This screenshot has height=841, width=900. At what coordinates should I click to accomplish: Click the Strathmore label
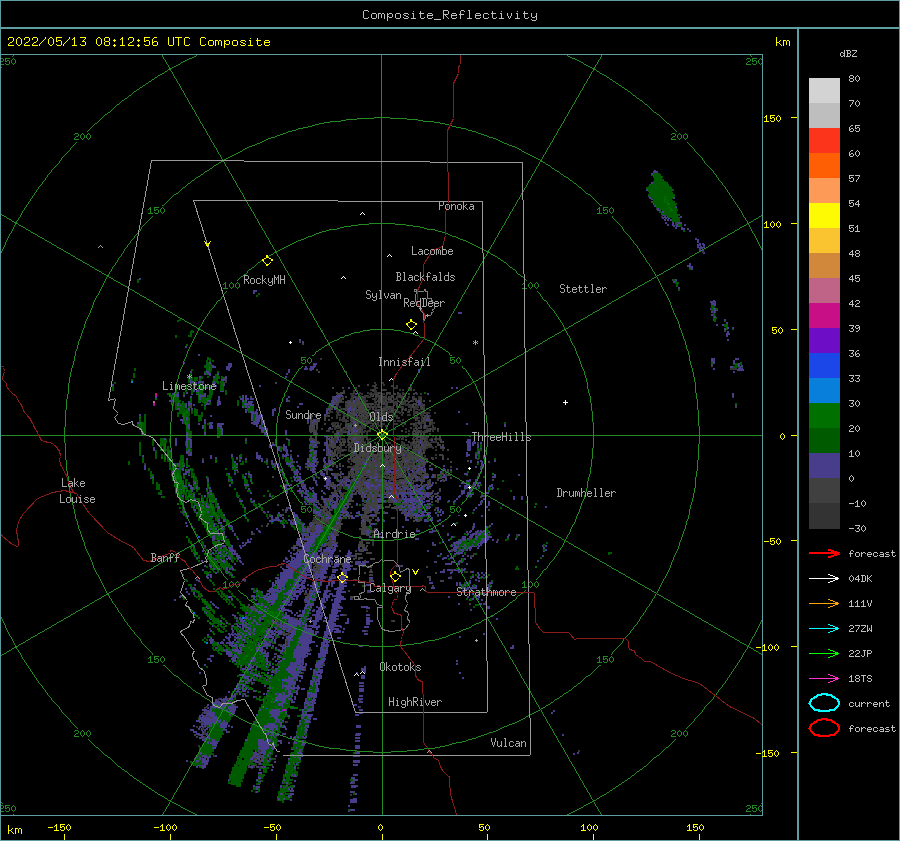(486, 592)
